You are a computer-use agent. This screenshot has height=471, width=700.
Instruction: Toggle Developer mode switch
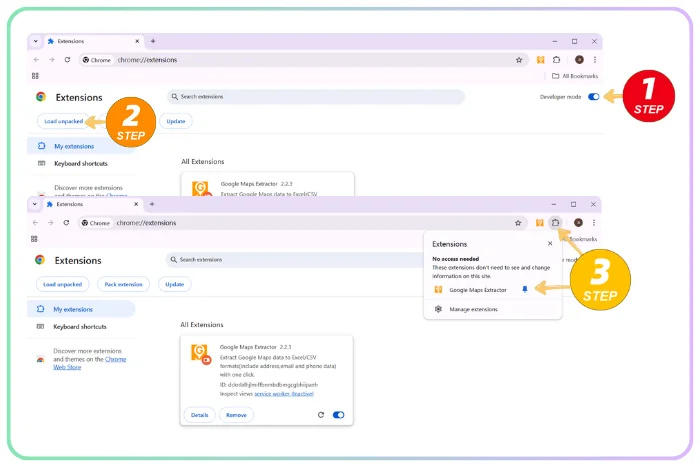pyautogui.click(x=594, y=97)
